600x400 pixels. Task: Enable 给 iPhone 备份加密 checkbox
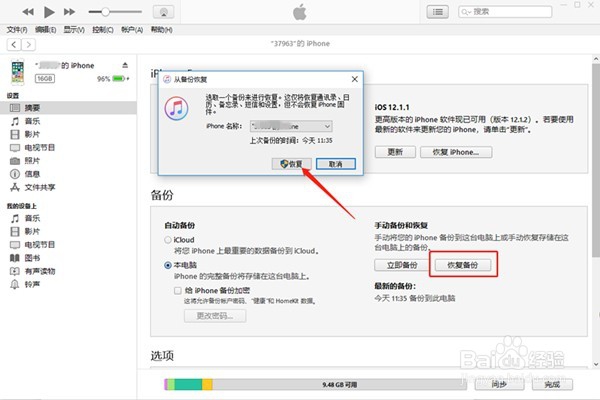click(178, 291)
